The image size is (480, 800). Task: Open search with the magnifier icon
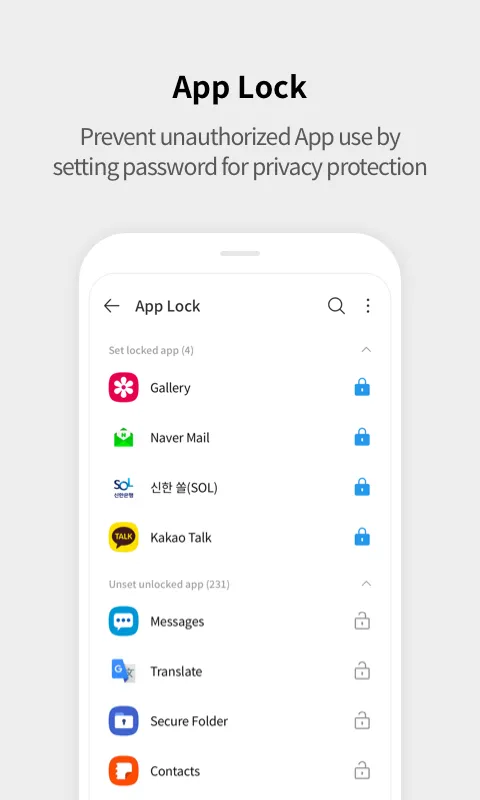coord(336,306)
